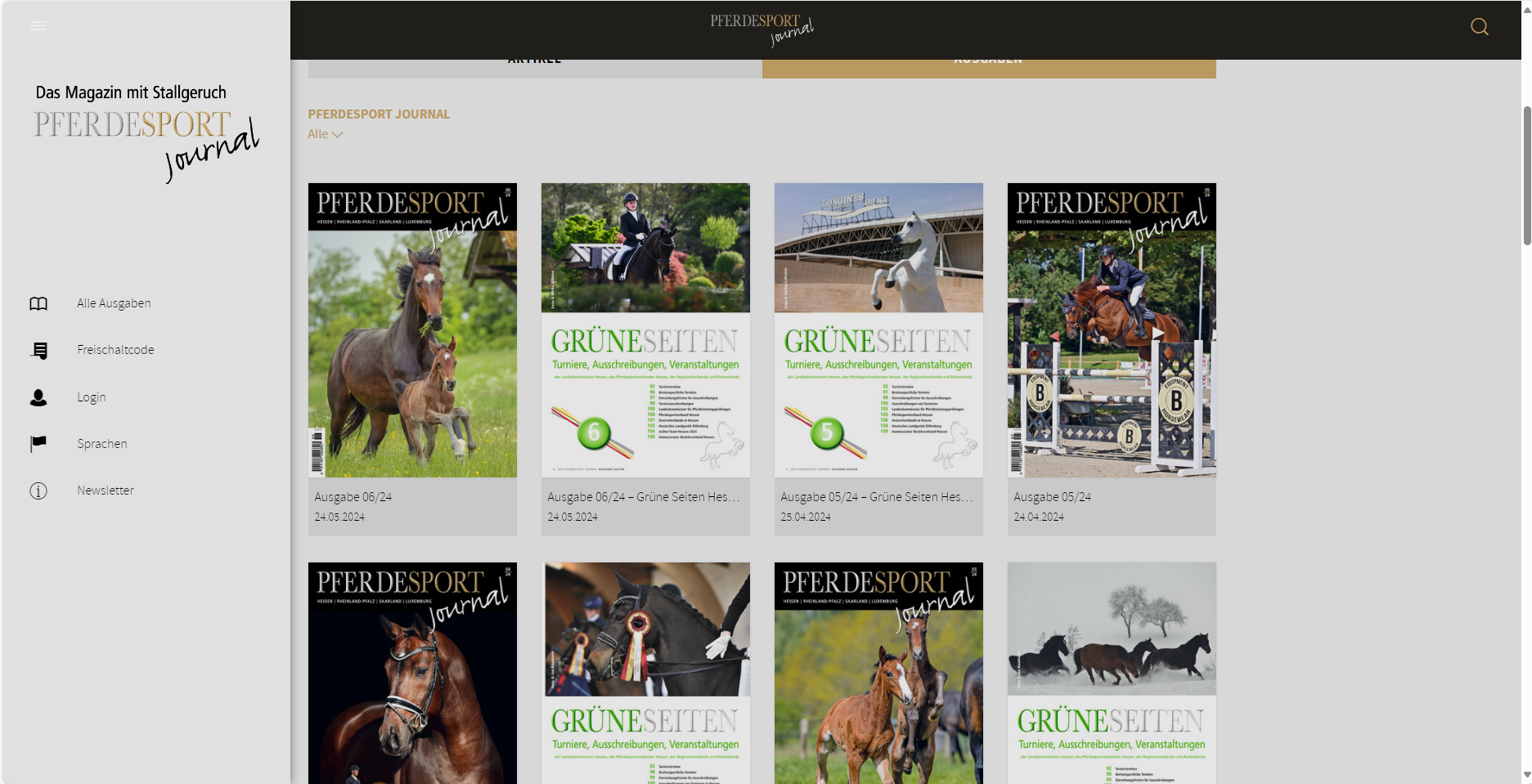Click the Sprachen flag icon
Screen dimensions: 1532x784
tap(38, 444)
